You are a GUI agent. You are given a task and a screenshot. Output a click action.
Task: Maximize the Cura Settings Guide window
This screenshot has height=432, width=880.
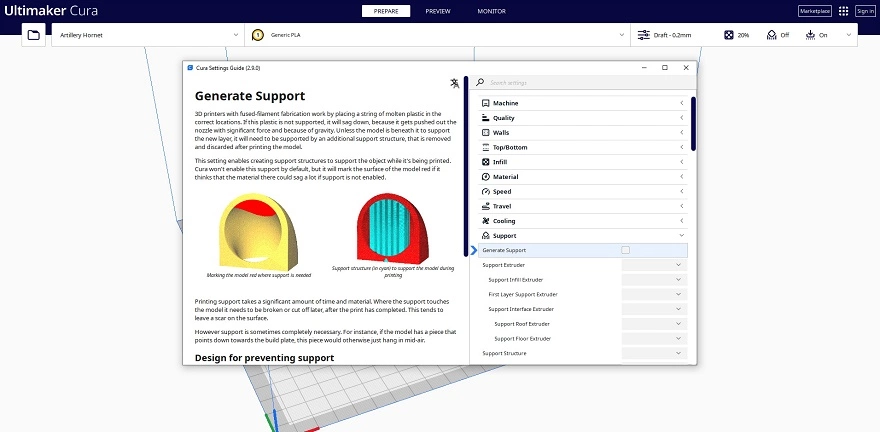(x=664, y=67)
